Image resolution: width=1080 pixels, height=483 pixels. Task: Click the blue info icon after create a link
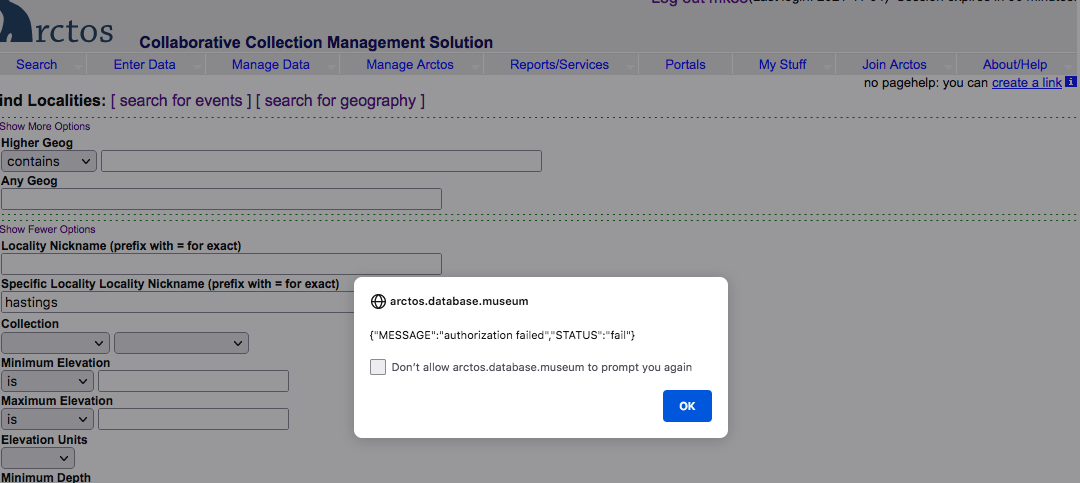pyautogui.click(x=1070, y=82)
